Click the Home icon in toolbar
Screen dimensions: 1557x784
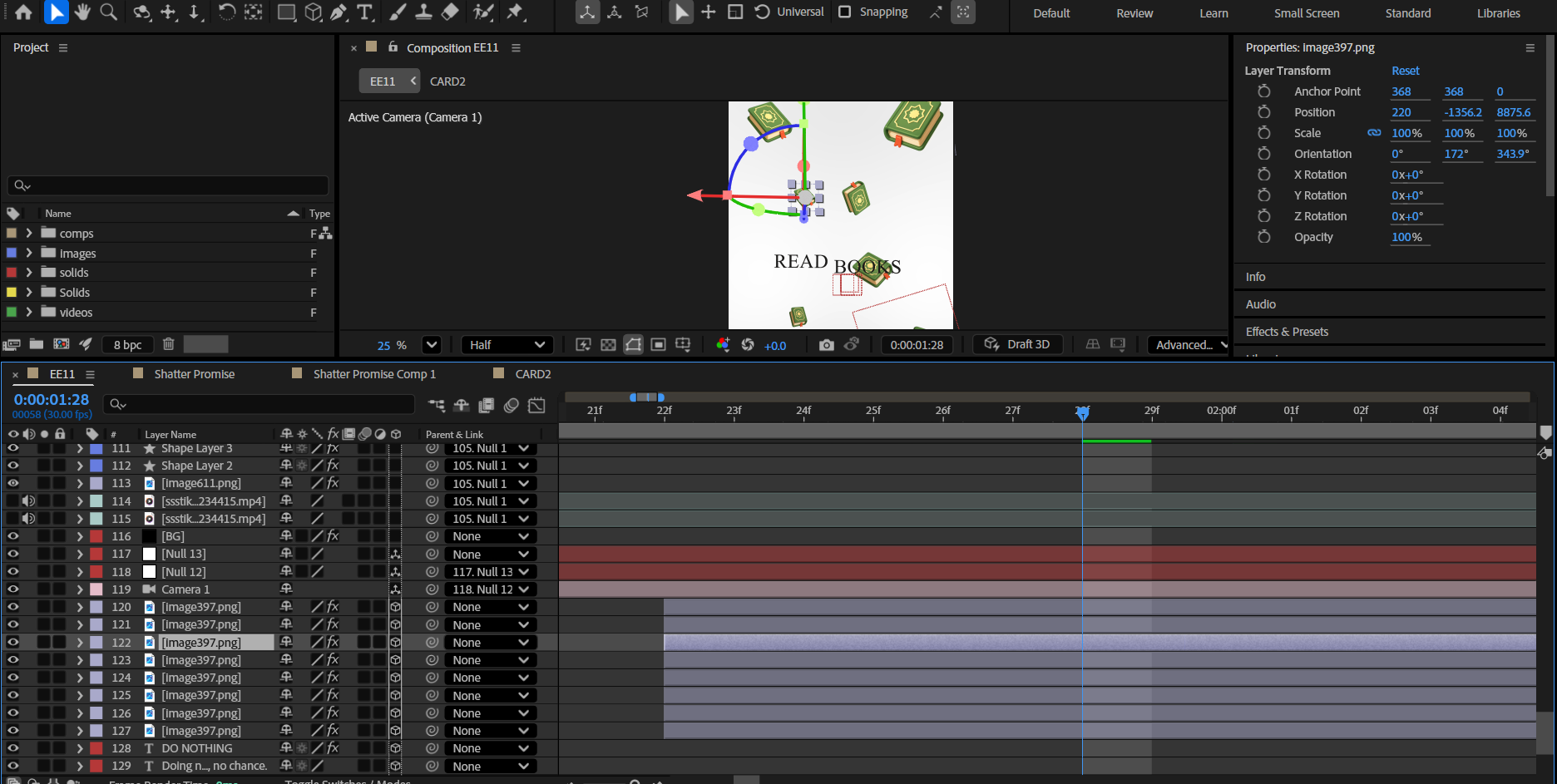tap(24, 12)
